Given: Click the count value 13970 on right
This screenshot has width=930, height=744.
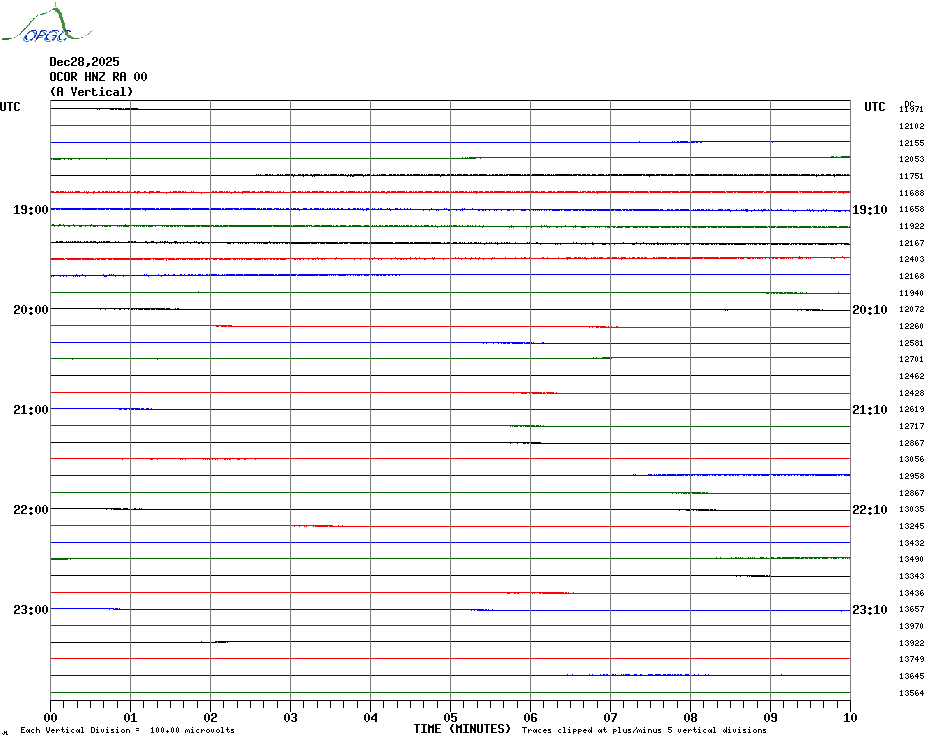Looking at the screenshot, I should (911, 626).
